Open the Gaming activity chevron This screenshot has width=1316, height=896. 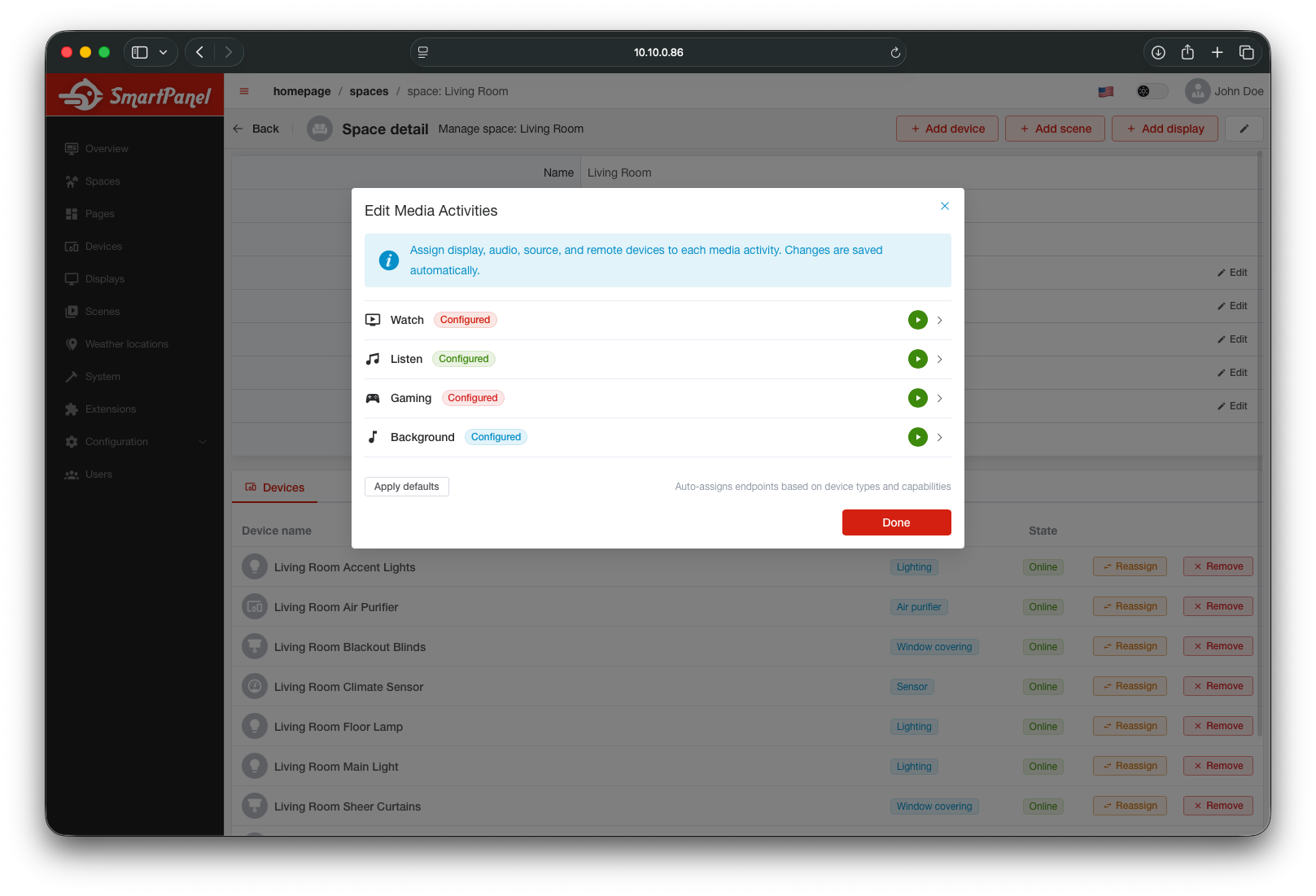(x=939, y=398)
